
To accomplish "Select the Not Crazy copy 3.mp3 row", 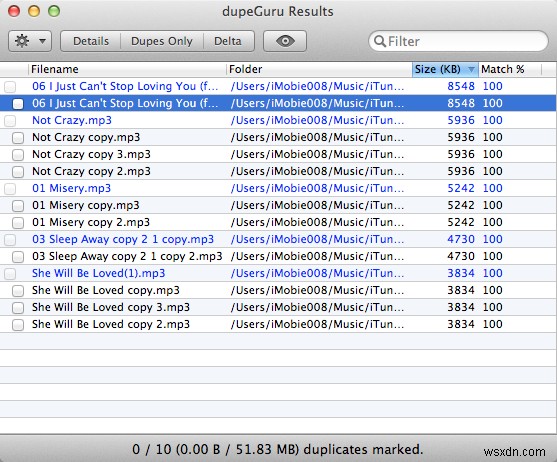I will point(278,154).
